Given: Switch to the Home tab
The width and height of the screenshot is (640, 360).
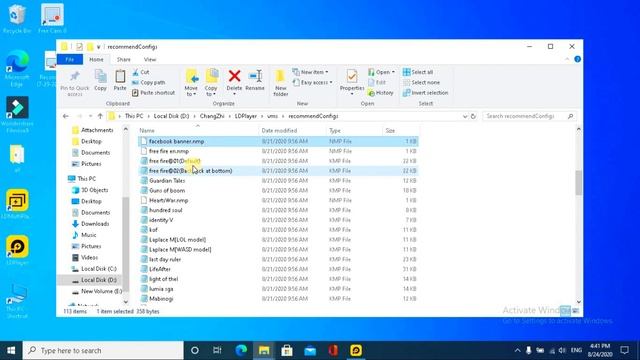Looking at the screenshot, I should pos(96,60).
